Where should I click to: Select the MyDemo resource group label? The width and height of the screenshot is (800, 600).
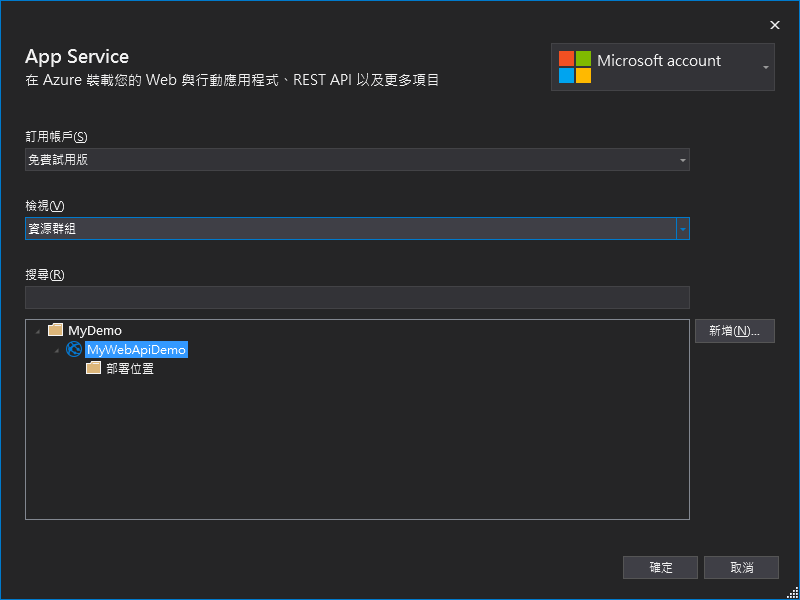(x=95, y=330)
